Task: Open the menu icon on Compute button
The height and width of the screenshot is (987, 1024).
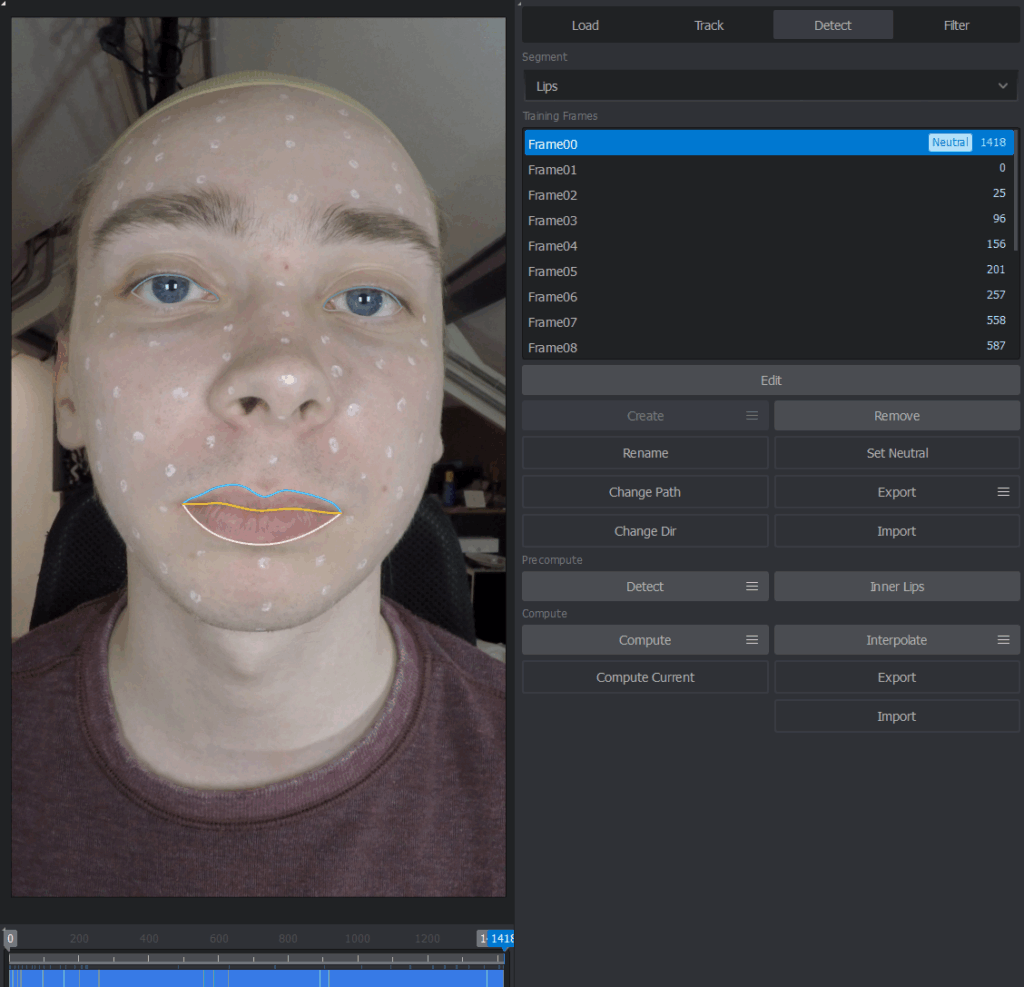Action: tap(752, 640)
